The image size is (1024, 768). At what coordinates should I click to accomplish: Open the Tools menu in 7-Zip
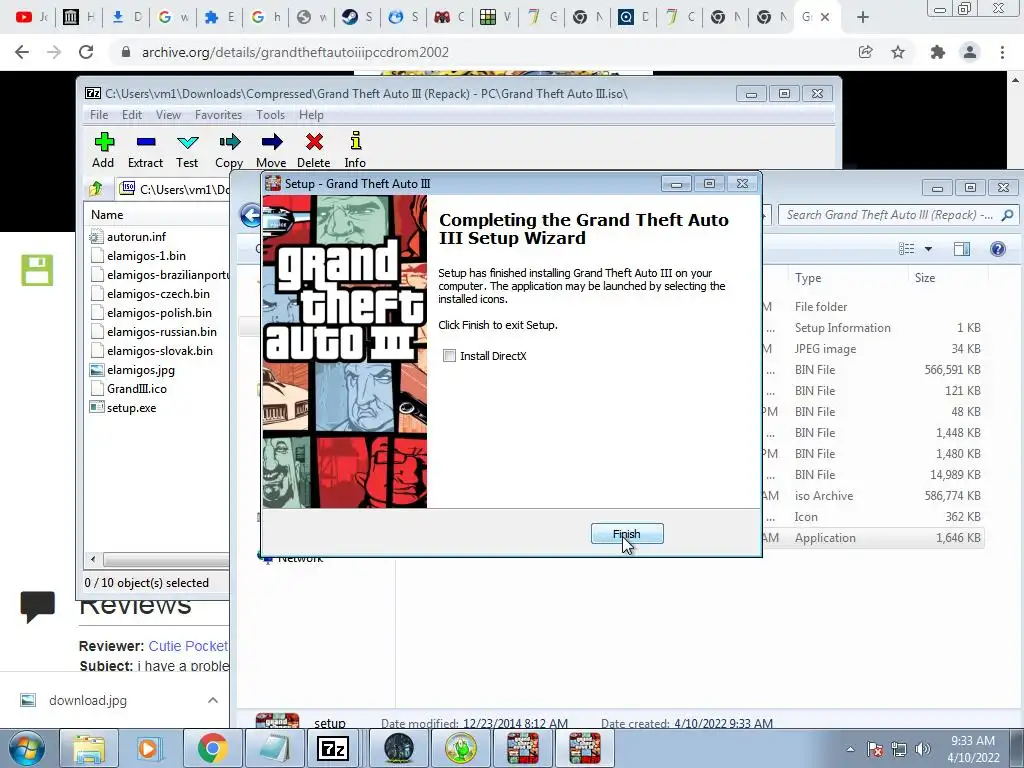pyautogui.click(x=270, y=115)
